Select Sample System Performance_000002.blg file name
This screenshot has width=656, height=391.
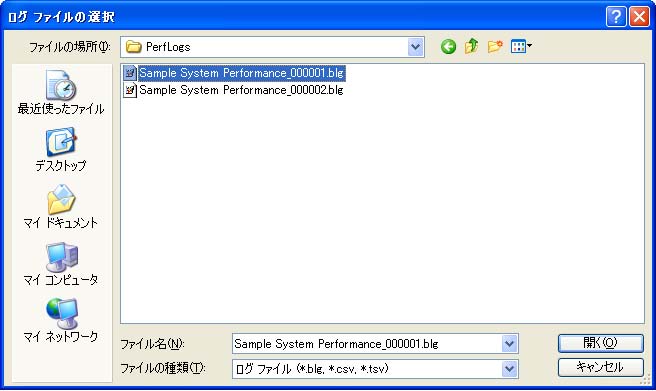(x=241, y=89)
